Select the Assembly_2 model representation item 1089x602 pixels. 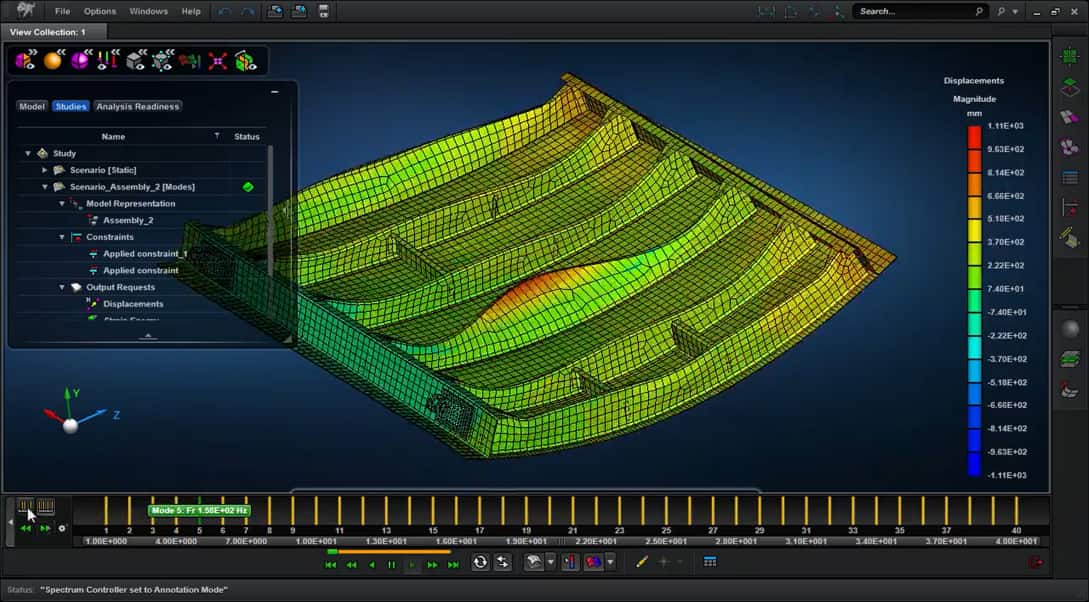127,220
